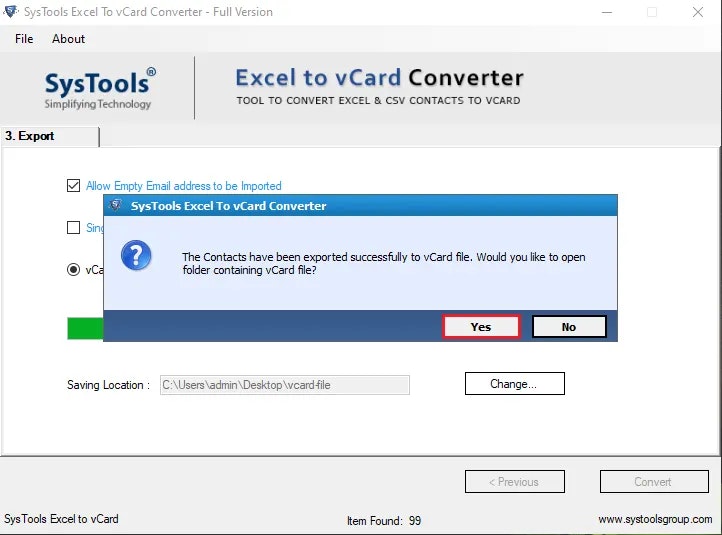Click the Excel to vCard Converter heading
Viewport: 722px width, 535px height.
pyautogui.click(x=379, y=77)
